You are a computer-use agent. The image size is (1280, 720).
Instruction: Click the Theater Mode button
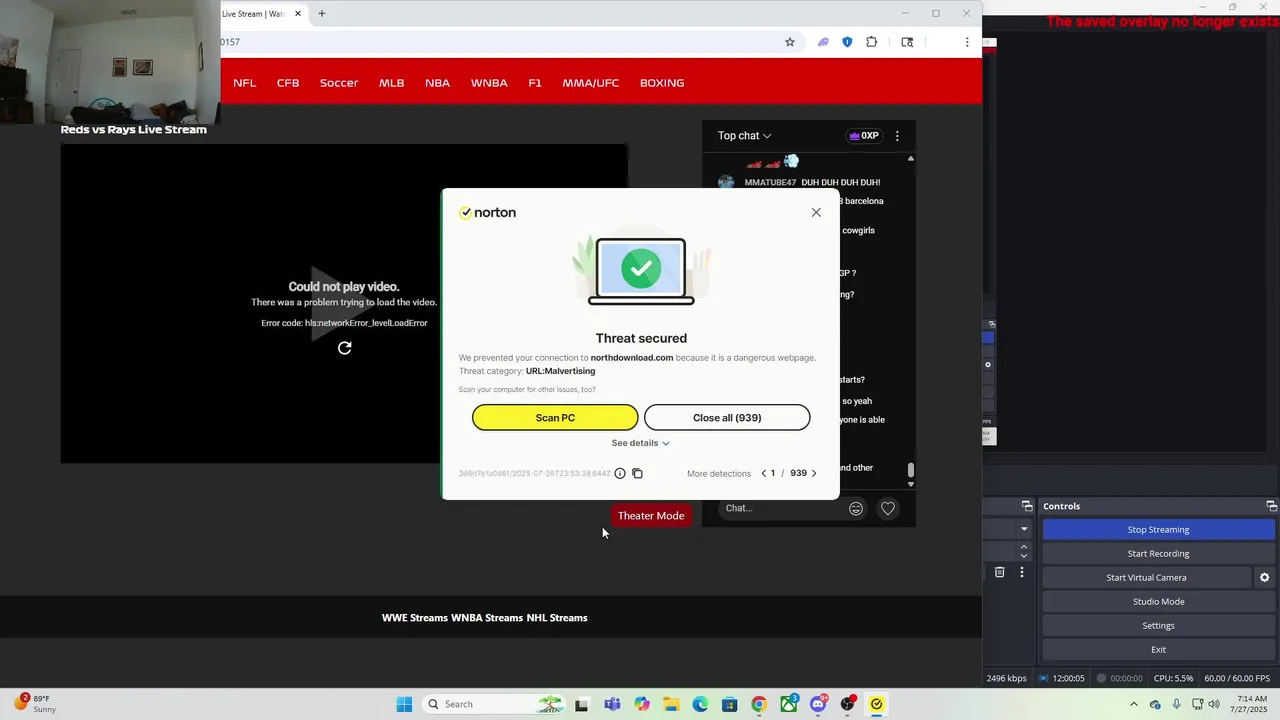[651, 516]
